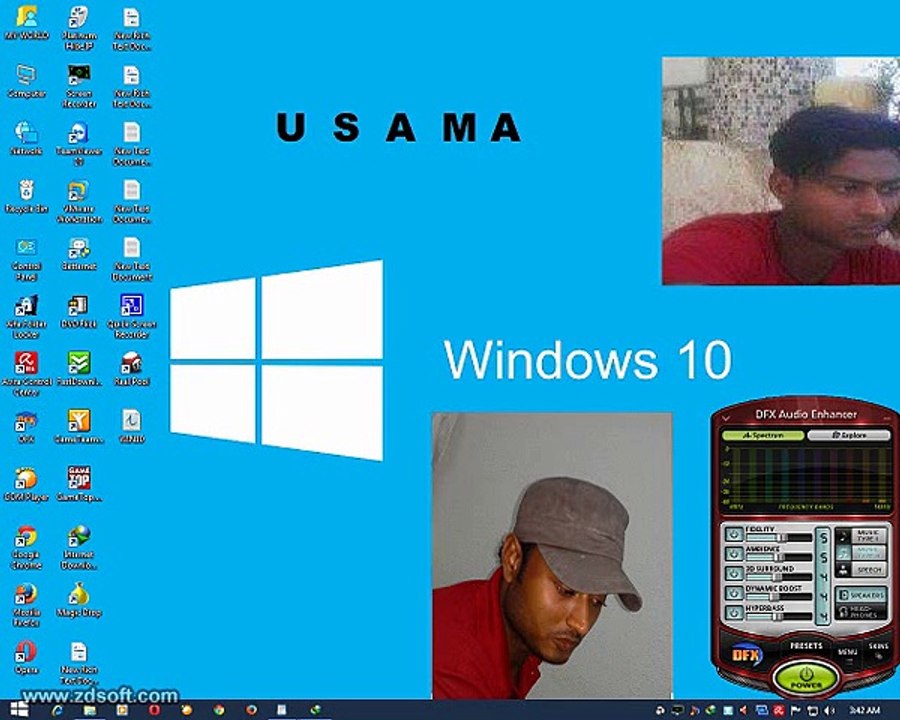Switch to the Explore tab in DFX

849,435
